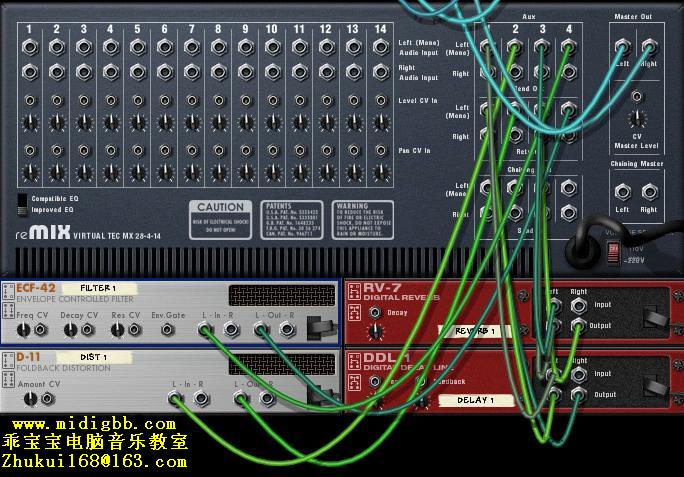Adjust channel 14 Pan CV trim knob
The height and width of the screenshot is (477, 684).
click(x=381, y=173)
